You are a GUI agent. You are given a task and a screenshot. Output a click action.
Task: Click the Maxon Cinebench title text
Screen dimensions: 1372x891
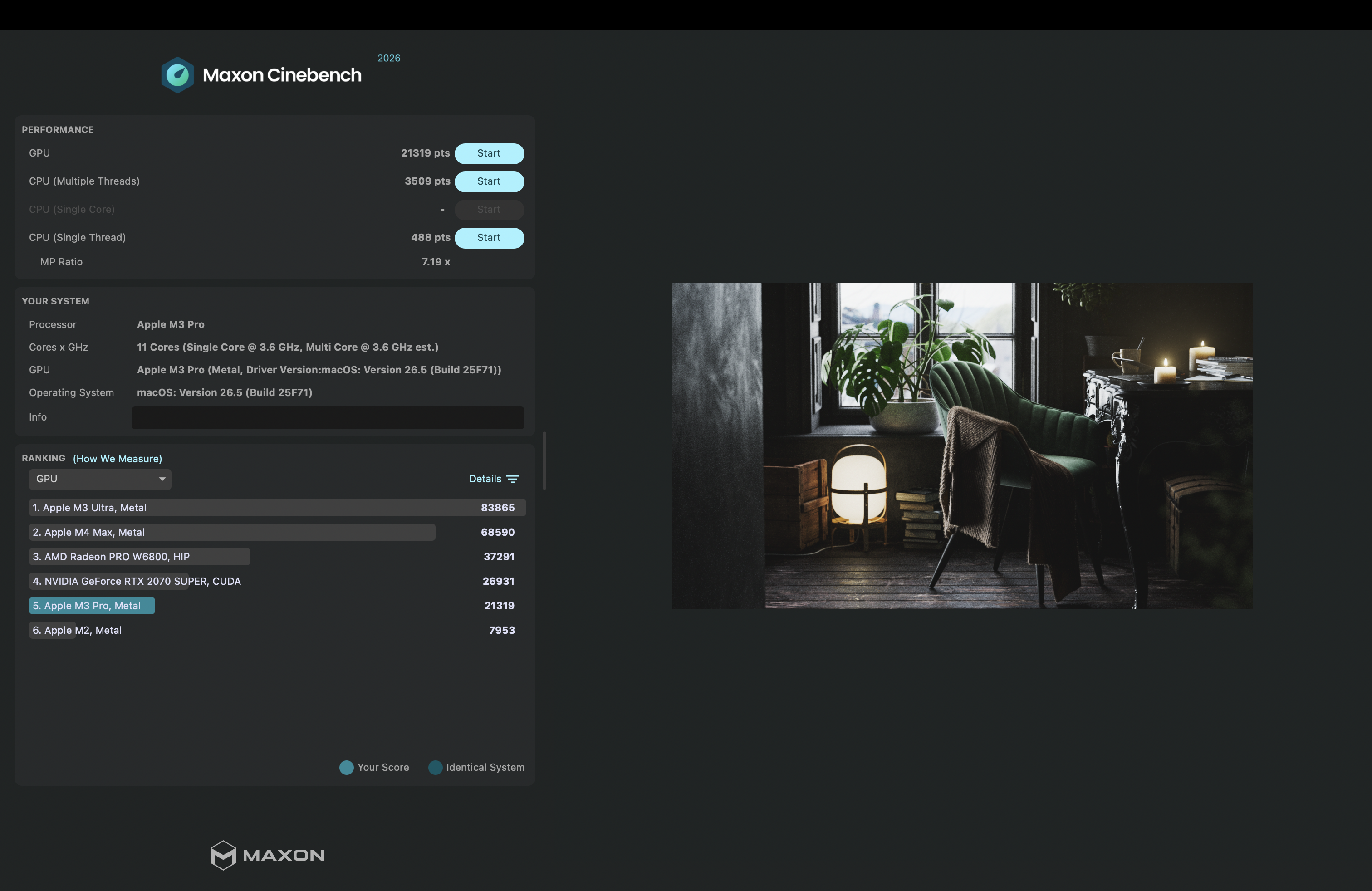tap(282, 75)
